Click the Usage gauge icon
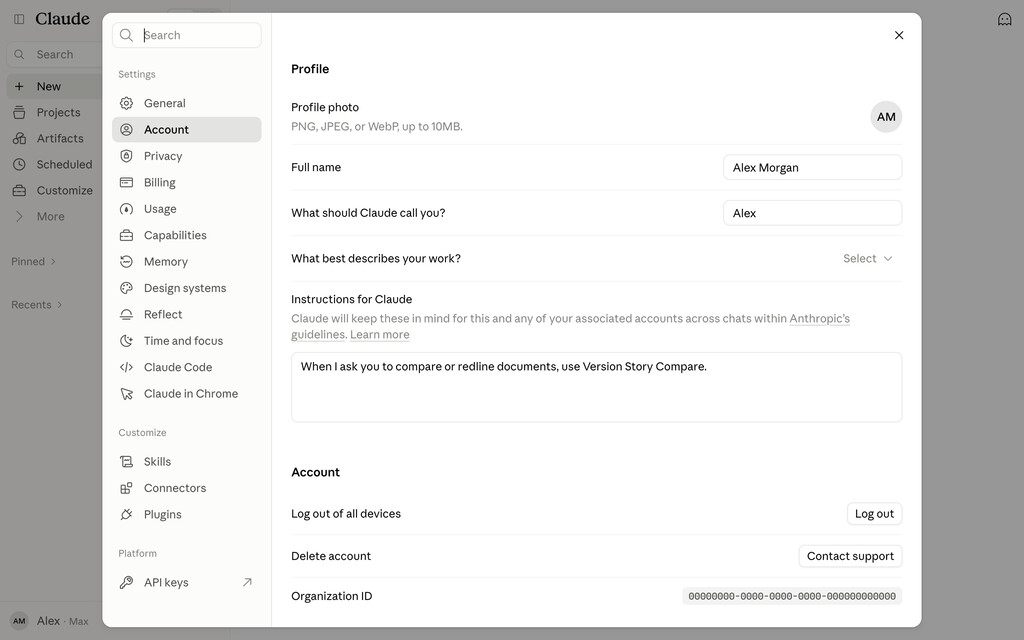 click(x=126, y=209)
